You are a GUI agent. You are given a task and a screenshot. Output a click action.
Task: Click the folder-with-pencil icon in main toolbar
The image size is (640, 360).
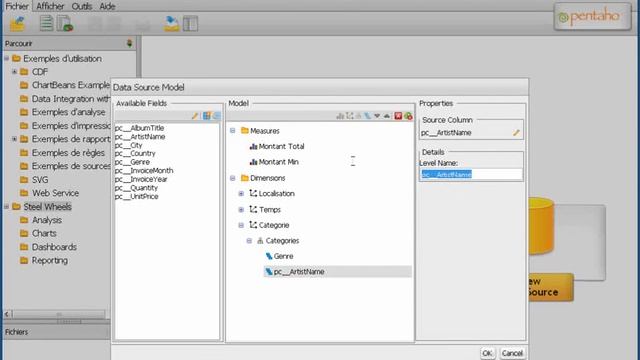17,24
